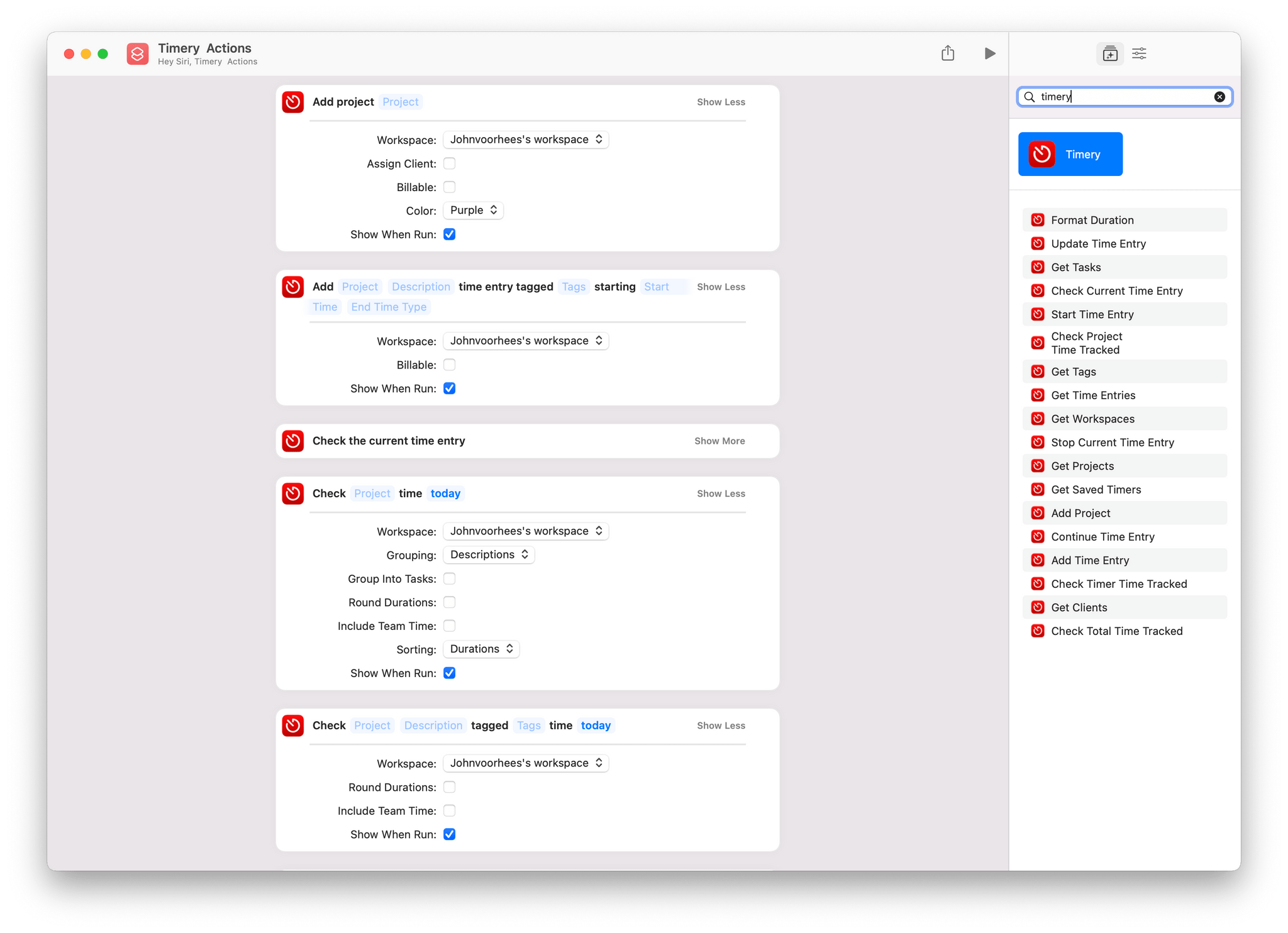
Task: Click the icon of Check the current time entry
Action: tap(292, 441)
